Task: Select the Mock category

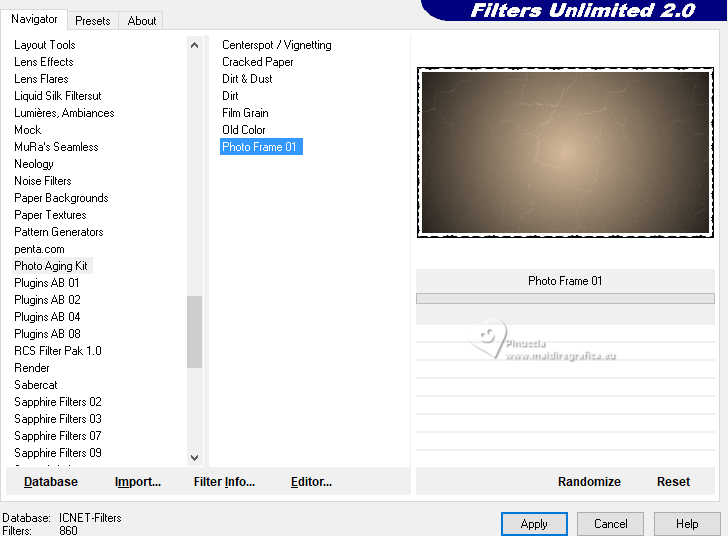Action: coord(27,130)
